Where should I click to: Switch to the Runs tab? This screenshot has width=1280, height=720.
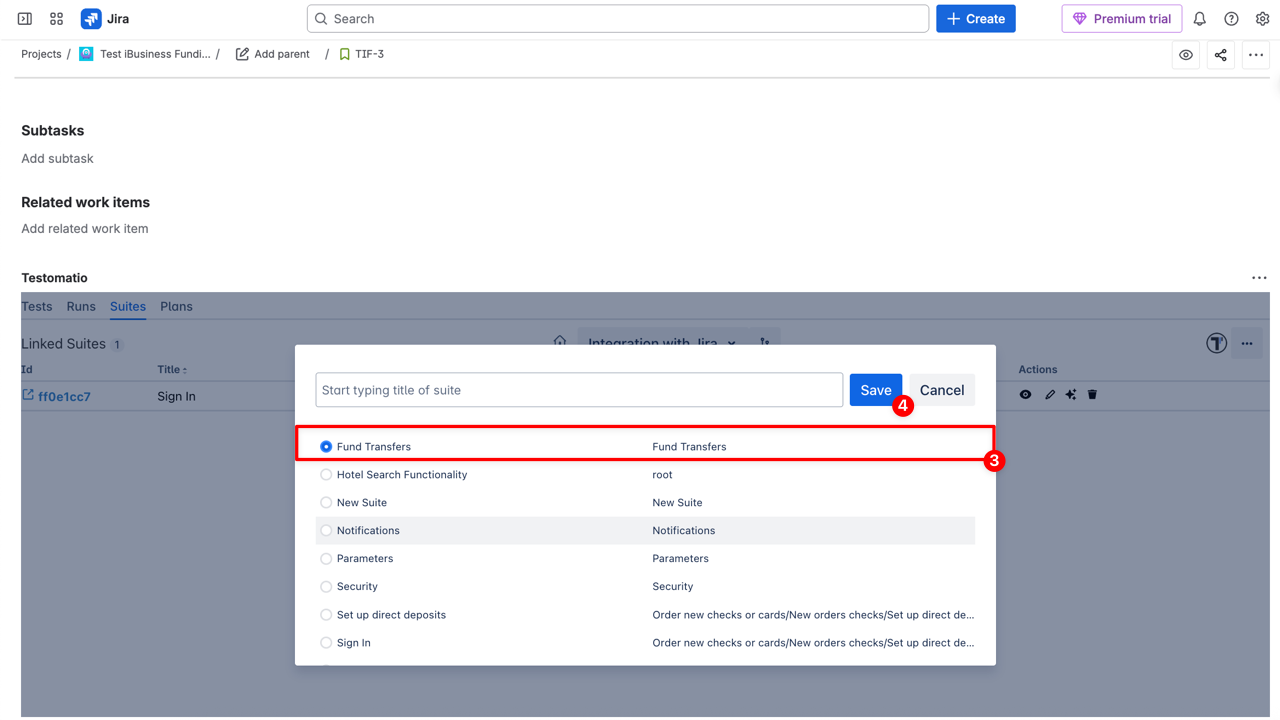(x=81, y=307)
